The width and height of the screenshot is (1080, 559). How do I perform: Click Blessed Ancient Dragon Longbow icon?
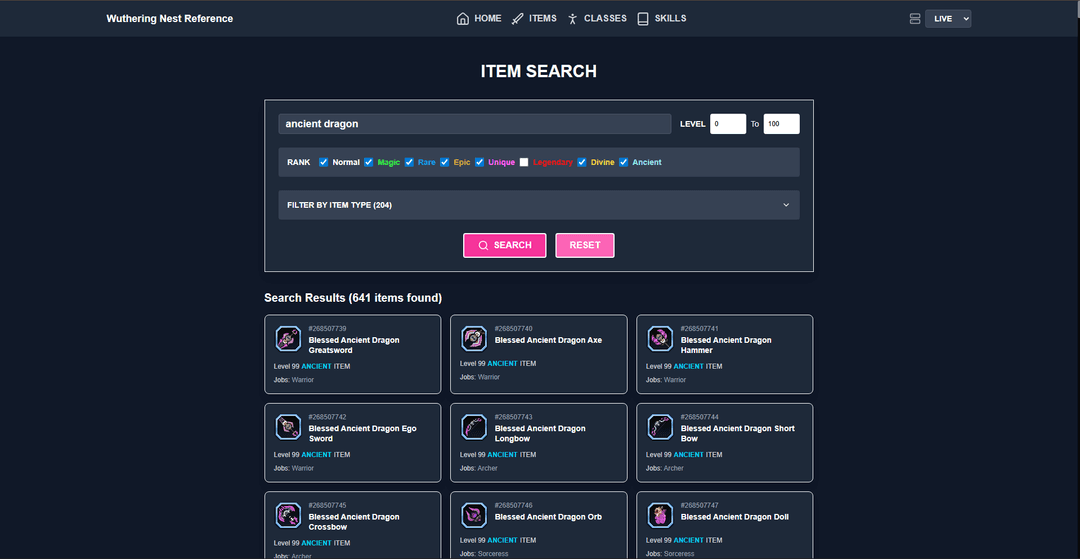click(x=474, y=427)
